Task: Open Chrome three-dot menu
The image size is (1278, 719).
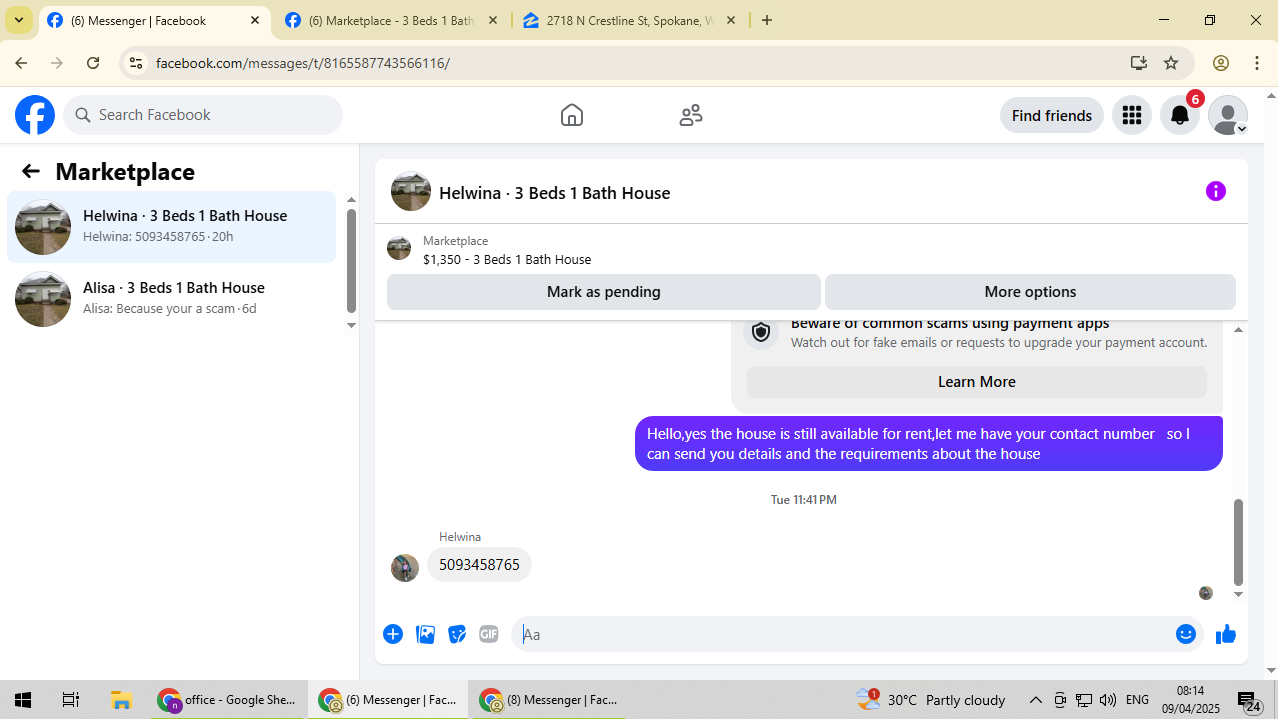Action: [1257, 63]
